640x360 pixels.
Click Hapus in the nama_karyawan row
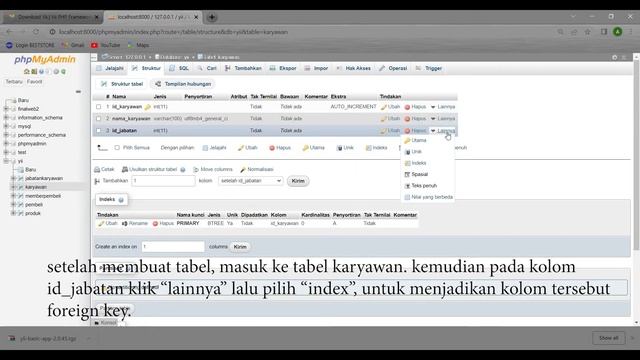[x=415, y=118]
